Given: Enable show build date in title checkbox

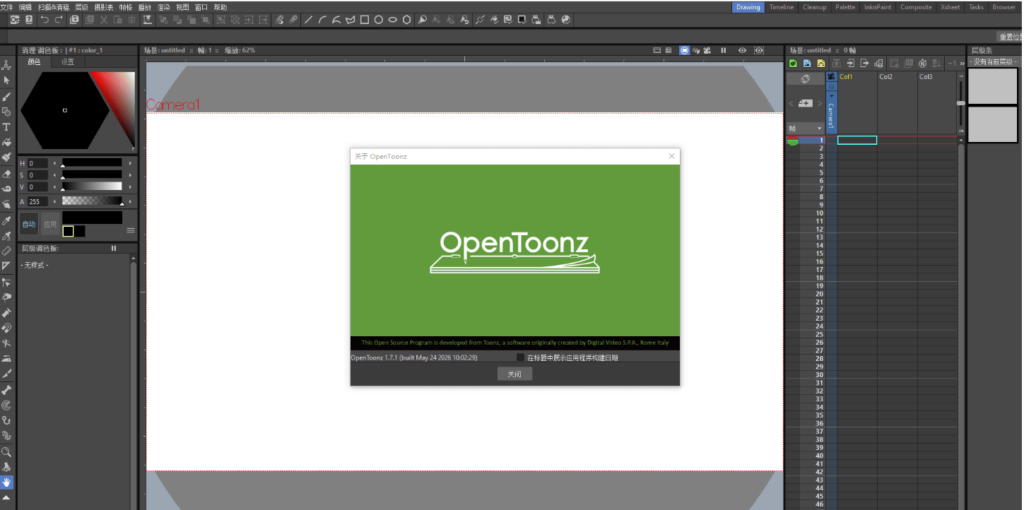Looking at the screenshot, I should pos(520,357).
